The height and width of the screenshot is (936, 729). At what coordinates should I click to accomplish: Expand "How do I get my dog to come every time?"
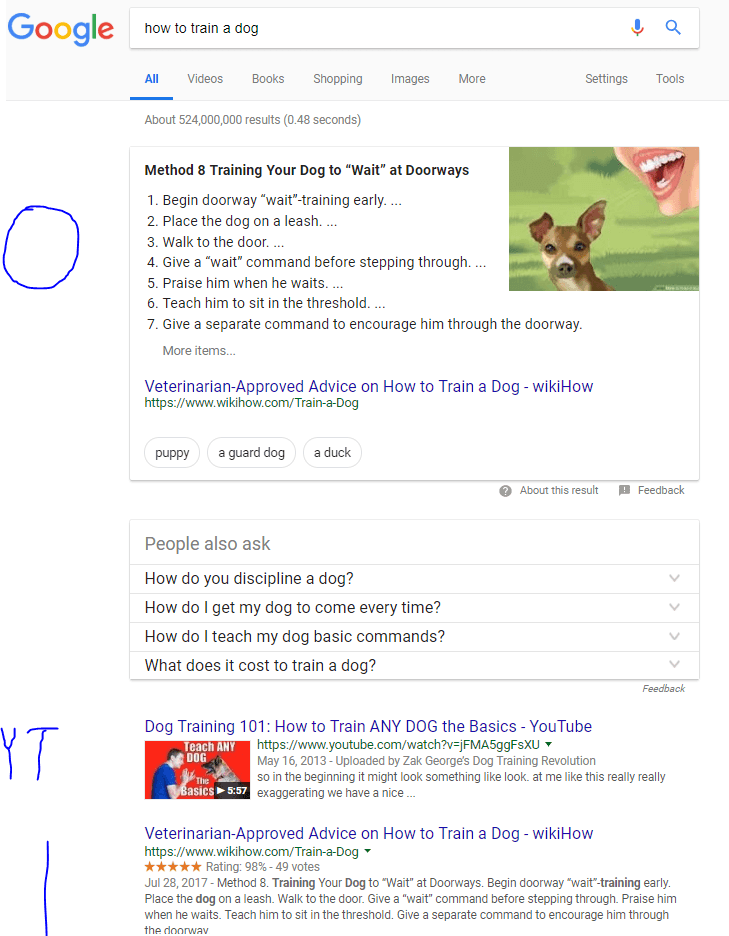[674, 608]
